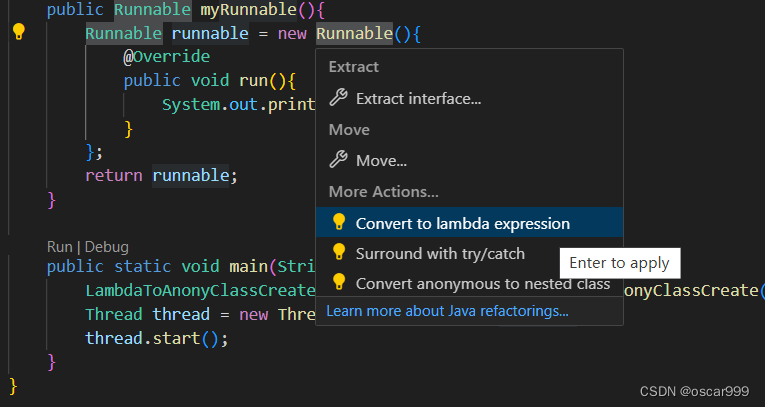Click lightbulb icon next to Convert anonymous
Viewport: 765px width, 407px height.
tap(339, 283)
